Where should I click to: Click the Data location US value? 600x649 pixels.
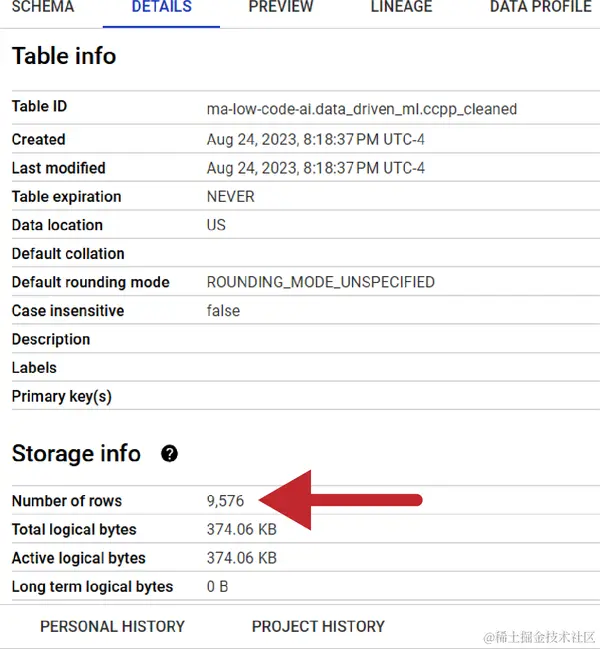(x=216, y=225)
